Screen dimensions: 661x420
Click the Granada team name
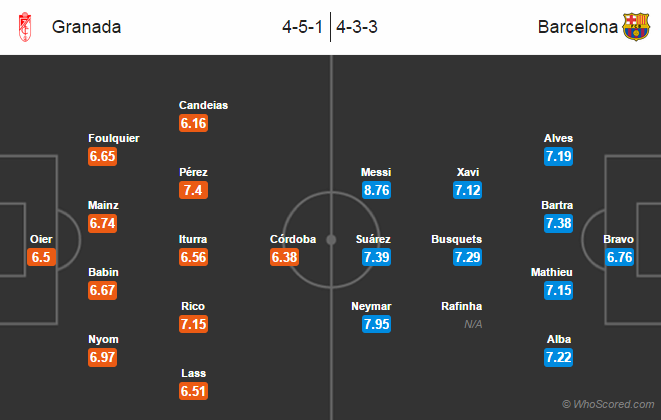[86, 27]
